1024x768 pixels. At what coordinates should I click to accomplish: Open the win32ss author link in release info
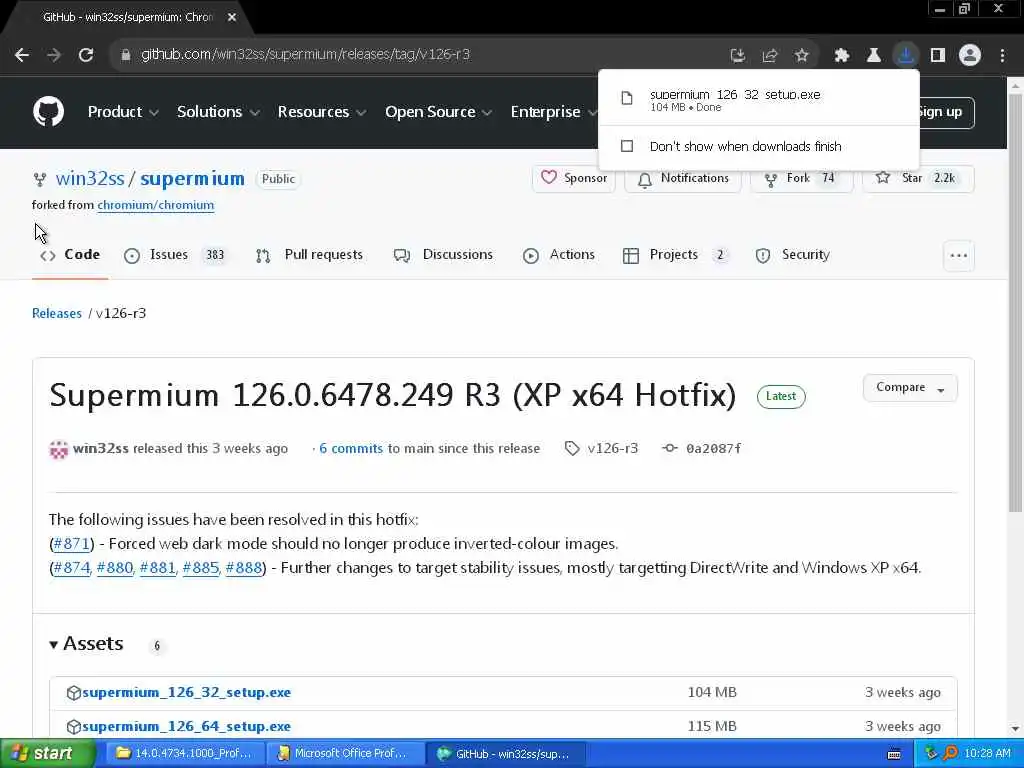click(x=101, y=449)
